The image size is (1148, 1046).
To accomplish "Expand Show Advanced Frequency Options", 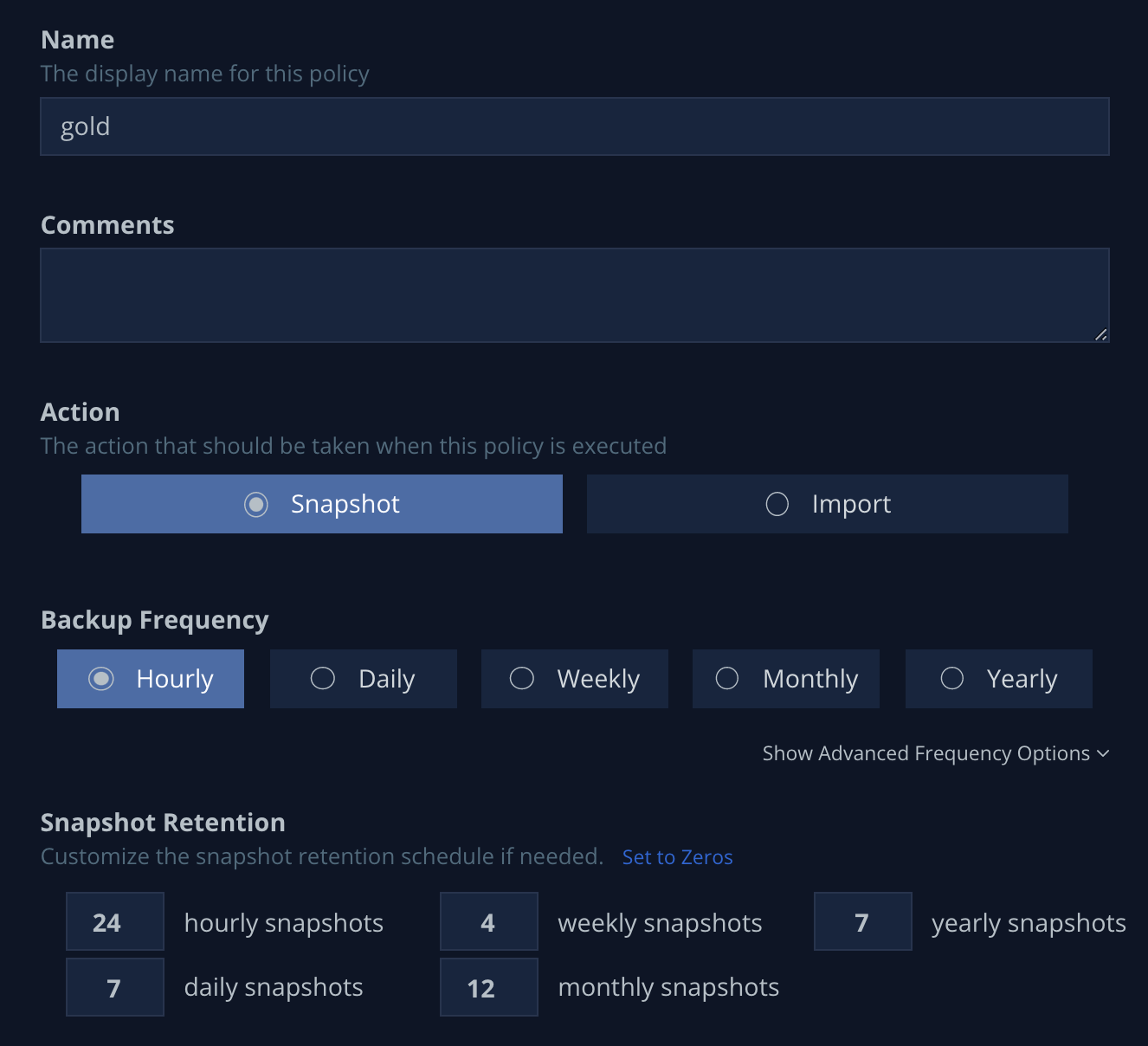I will [935, 753].
